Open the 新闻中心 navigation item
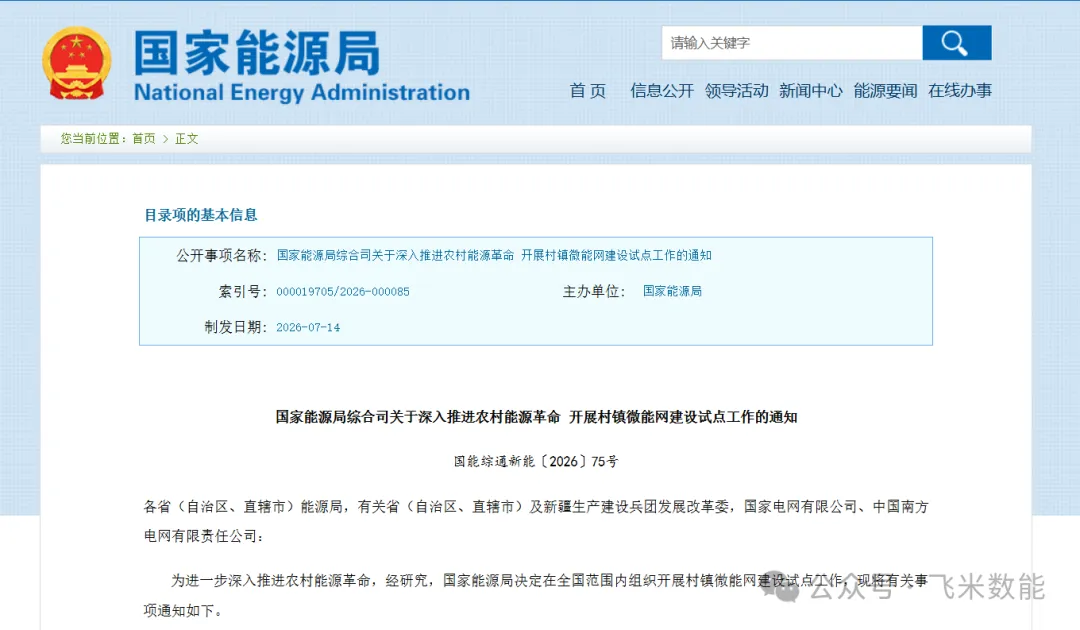Viewport: 1080px width, 630px height. point(811,91)
